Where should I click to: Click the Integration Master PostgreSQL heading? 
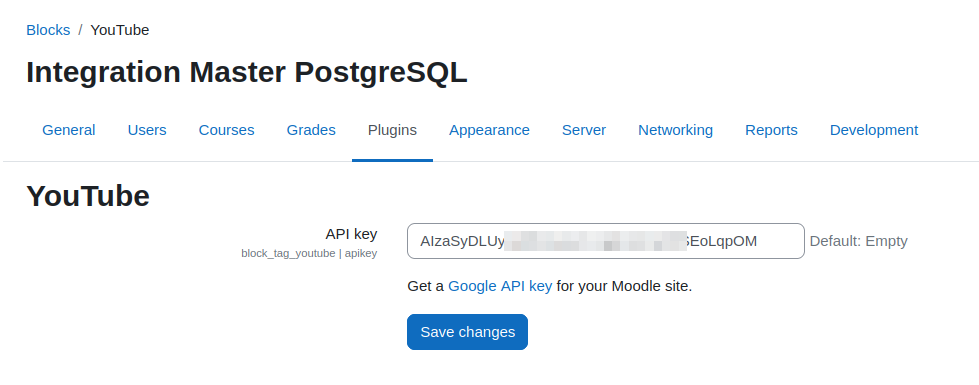point(247,72)
